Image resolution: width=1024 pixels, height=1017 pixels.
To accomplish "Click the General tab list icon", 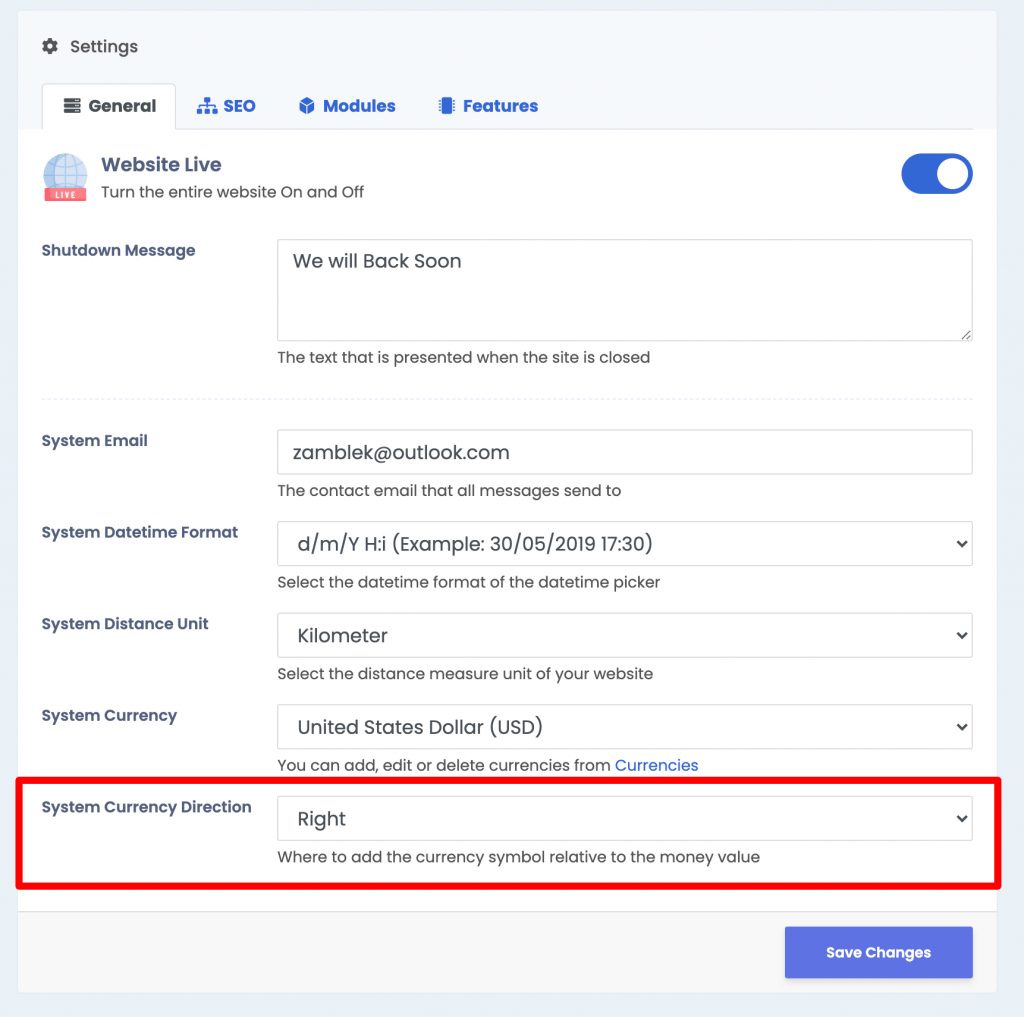I will coord(72,106).
